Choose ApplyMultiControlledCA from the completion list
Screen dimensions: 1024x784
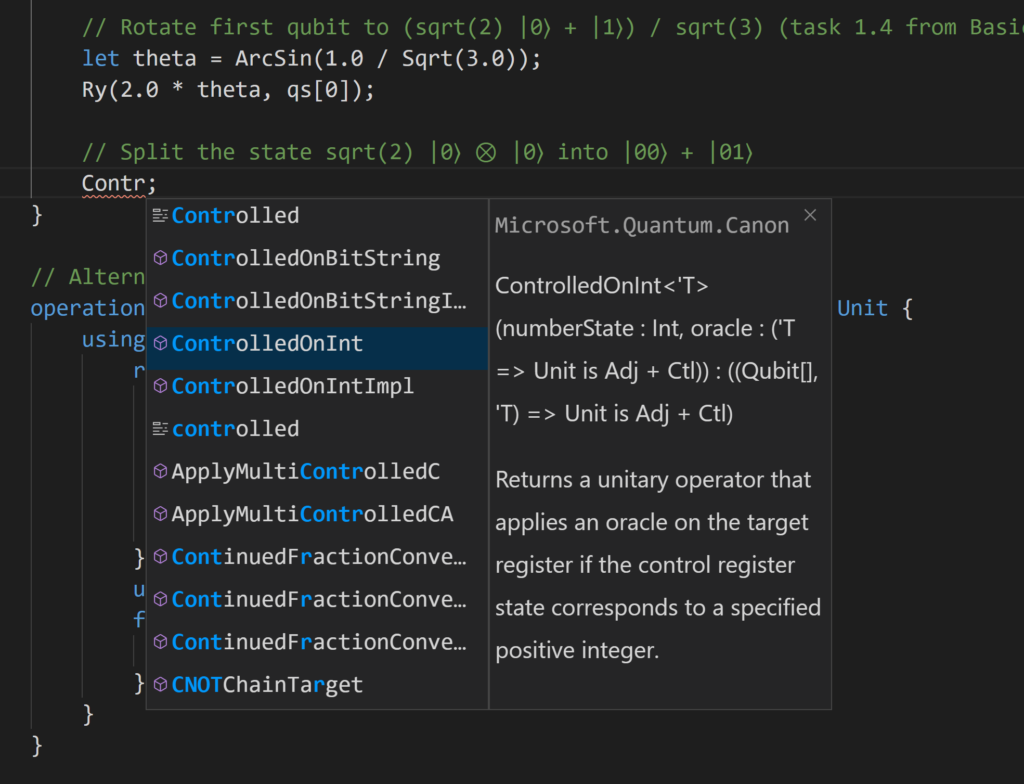click(280, 514)
